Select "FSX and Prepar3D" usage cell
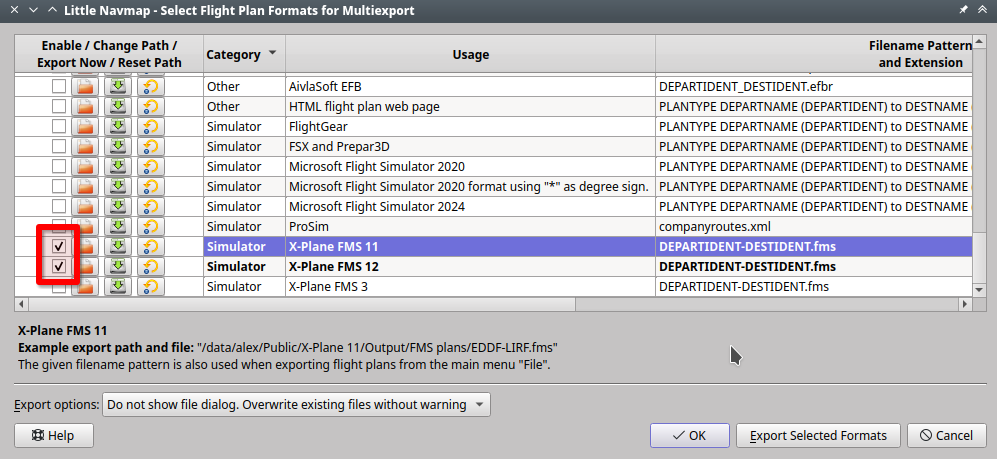 click(471, 146)
